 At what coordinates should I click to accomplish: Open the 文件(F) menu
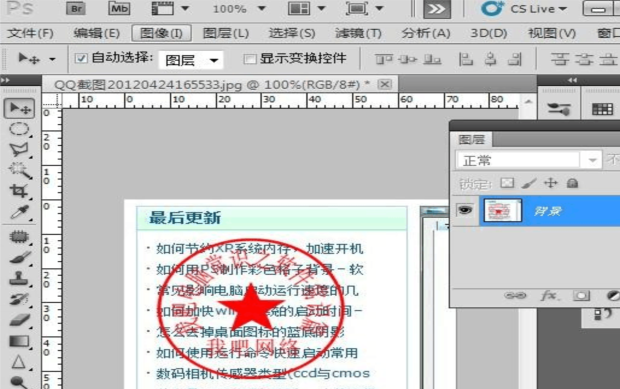point(30,33)
